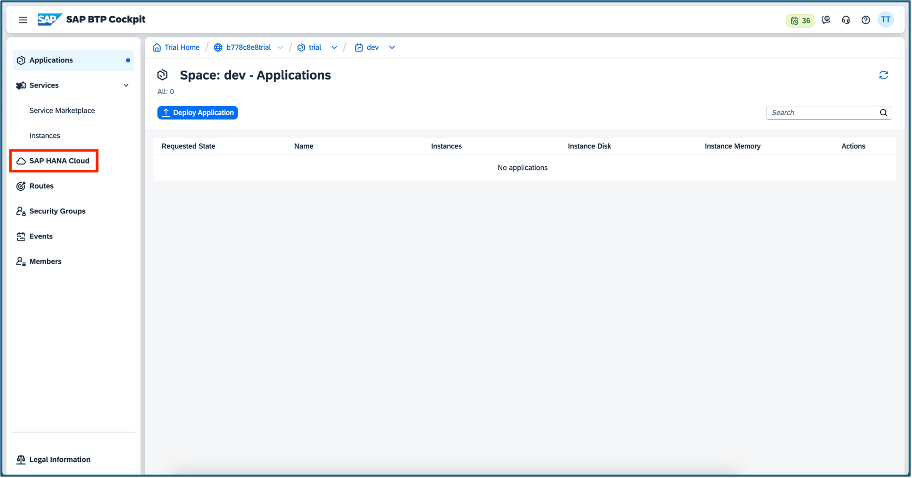The height and width of the screenshot is (478, 912).
Task: Click the Name column header
Action: click(x=304, y=147)
